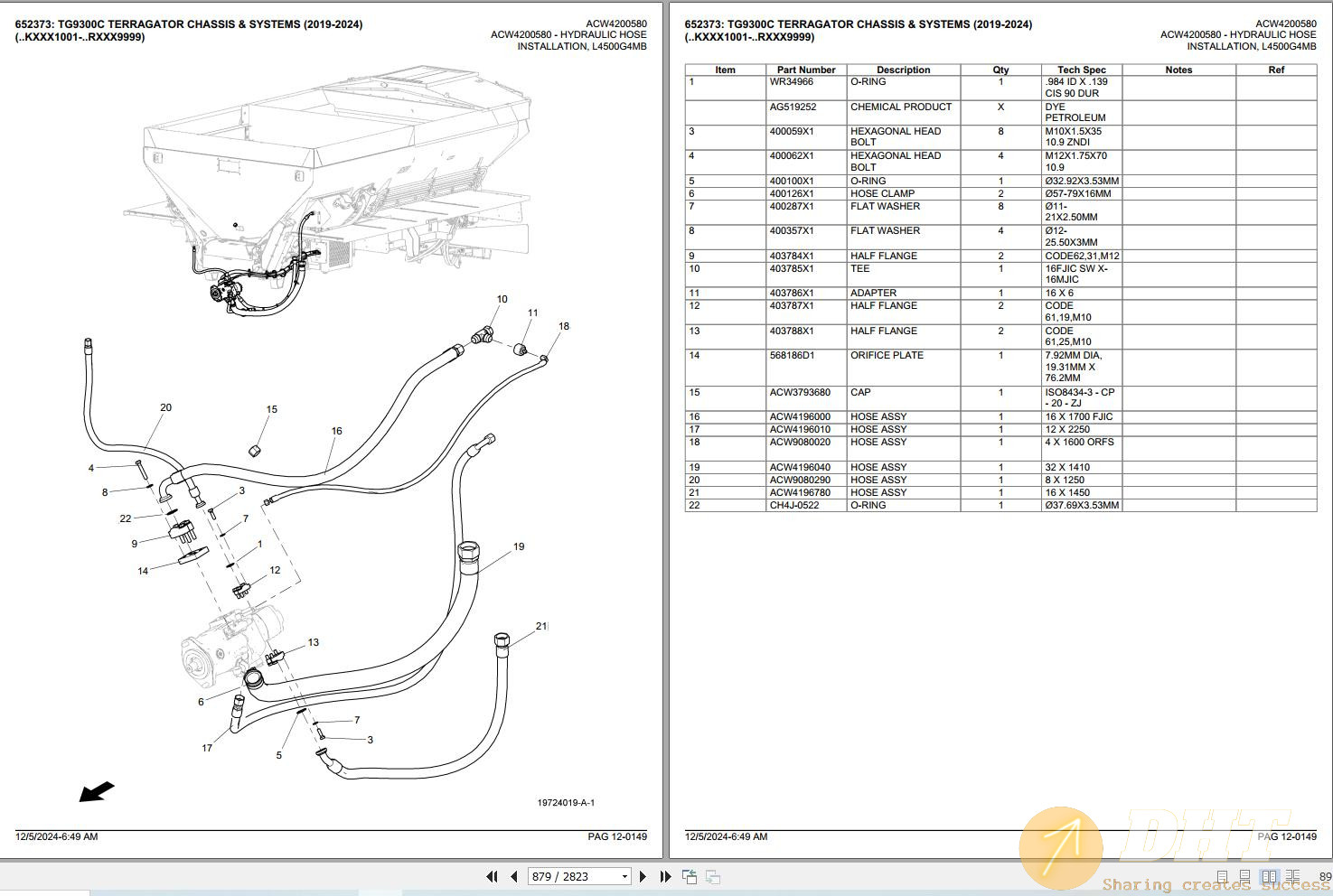Select part number 400357X1
The height and width of the screenshot is (896, 1333).
click(792, 230)
